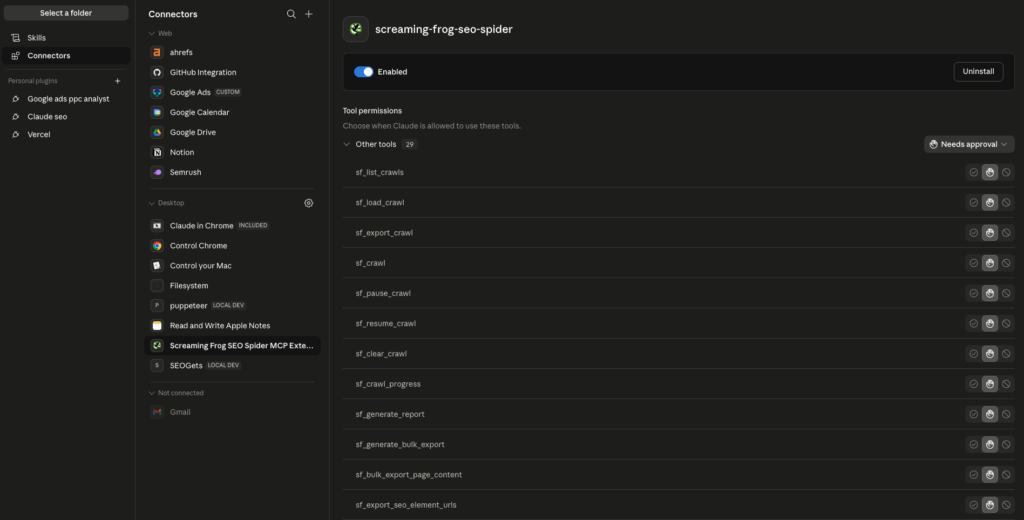Open the Gmail connector entry
The image size is (1024, 520).
tap(232, 412)
